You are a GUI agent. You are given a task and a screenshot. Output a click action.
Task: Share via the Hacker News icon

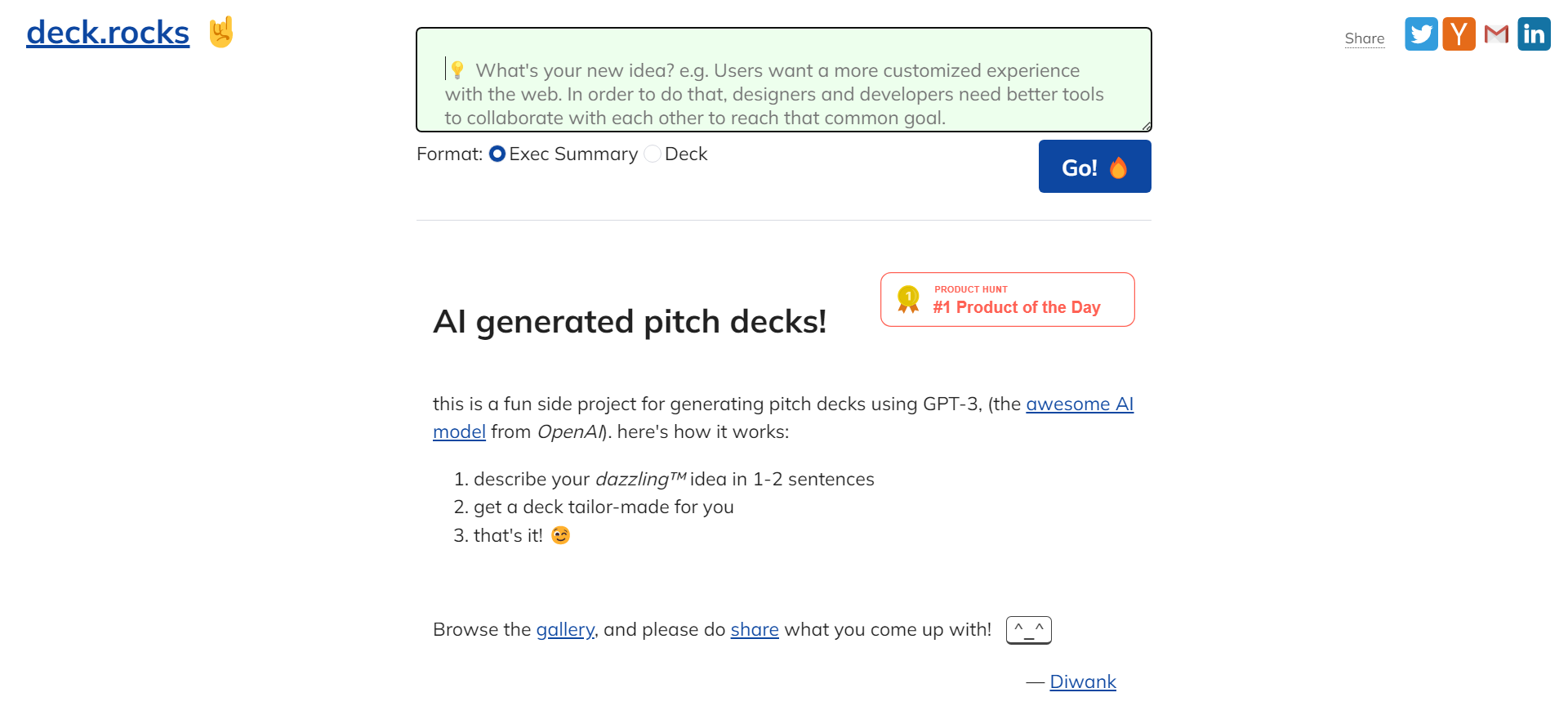tap(1459, 34)
